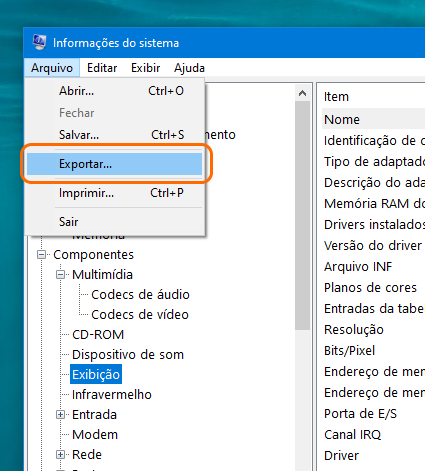Screen dimensions: 425x471
Task: Select Codecs de áudio in tree
Action: tap(140, 295)
